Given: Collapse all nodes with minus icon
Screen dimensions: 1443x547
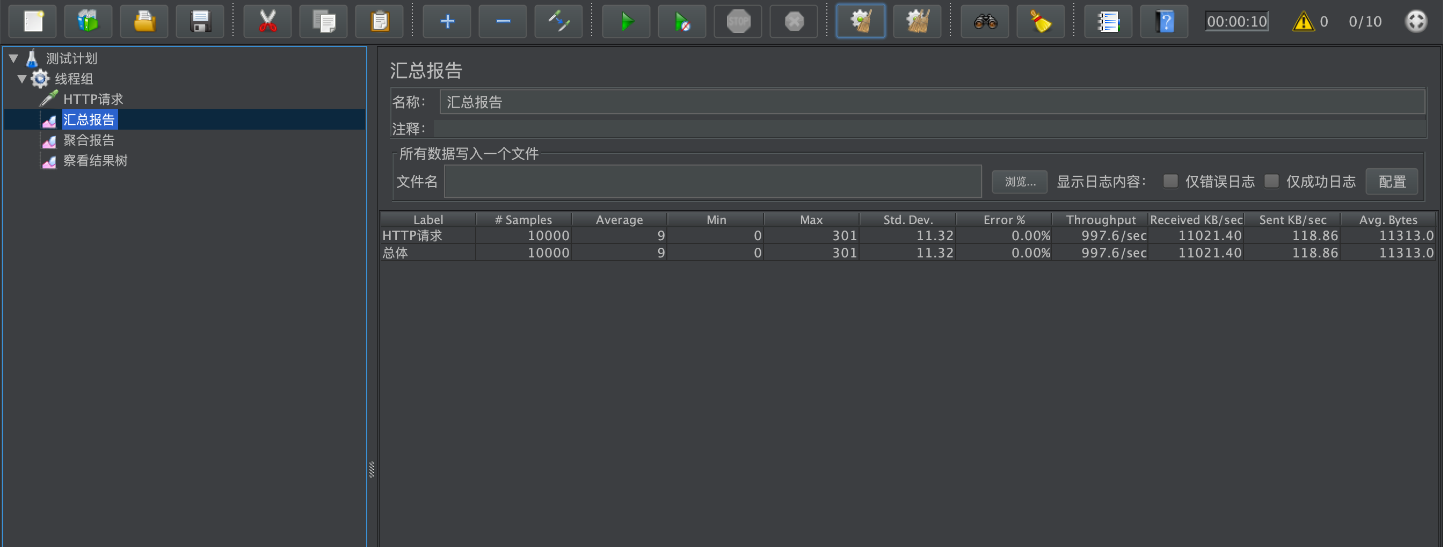Looking at the screenshot, I should point(503,21).
